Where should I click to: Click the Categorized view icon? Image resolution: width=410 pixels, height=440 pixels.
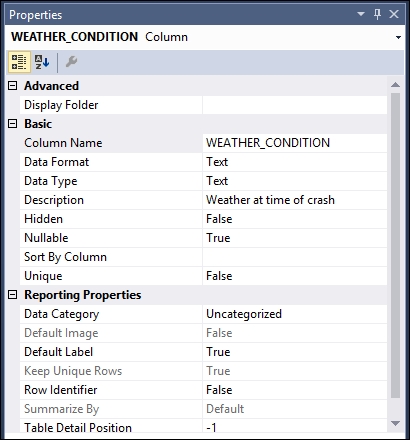coord(19,62)
